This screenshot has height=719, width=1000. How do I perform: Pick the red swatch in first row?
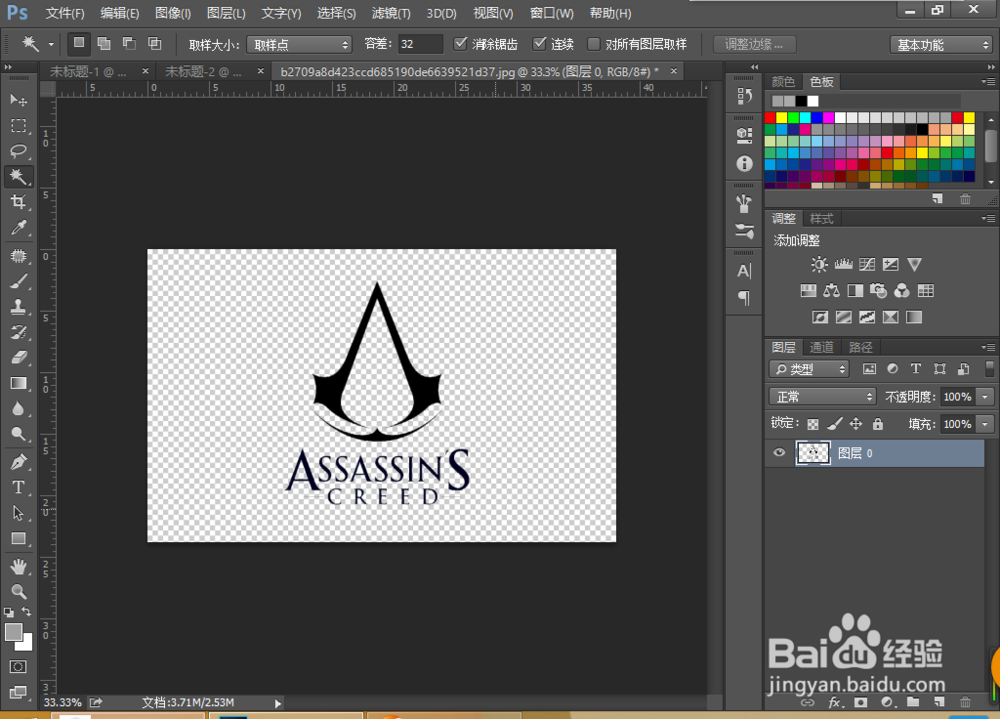[x=770, y=118]
